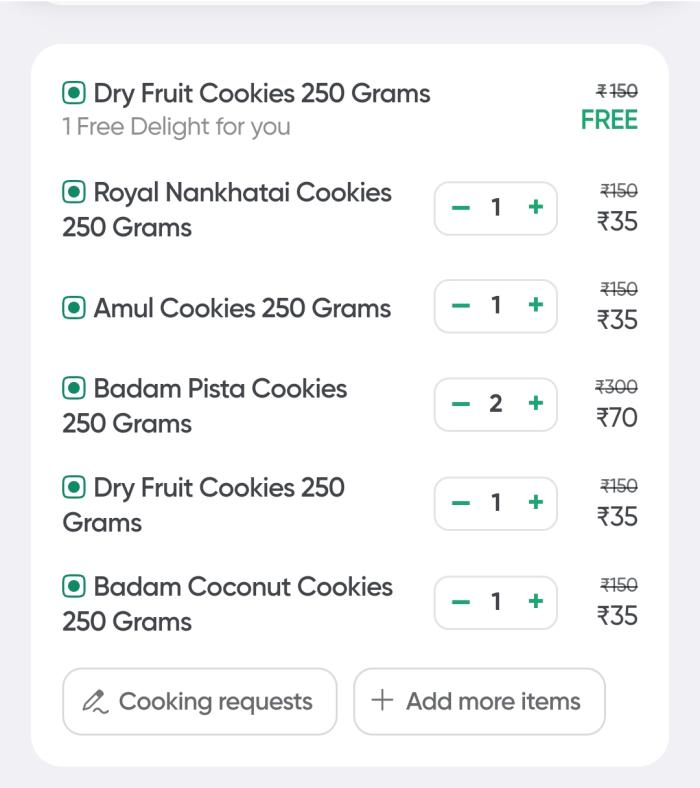Decrease Royal Nankhatai Cookies quantity with minus
The image size is (700, 788).
[x=461, y=207]
